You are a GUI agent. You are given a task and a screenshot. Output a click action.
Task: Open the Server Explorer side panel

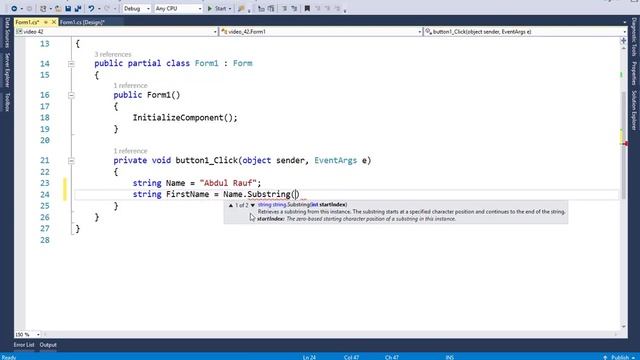(7, 70)
